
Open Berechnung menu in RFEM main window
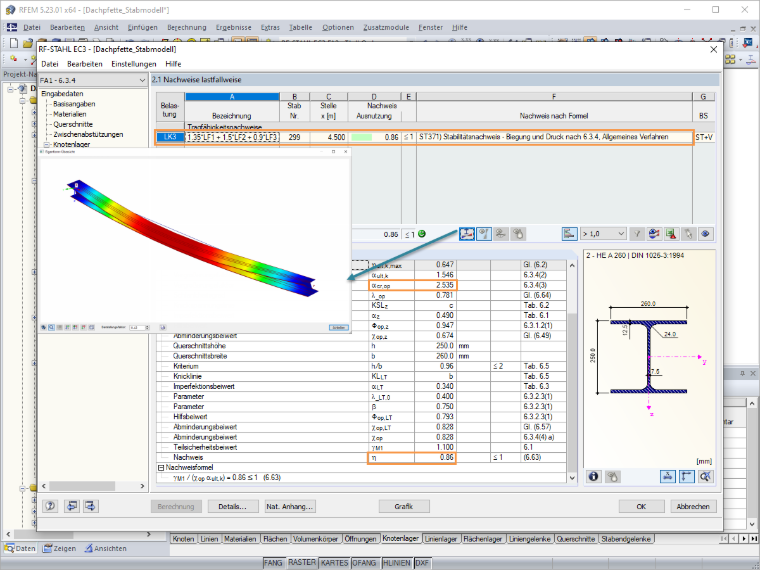pos(187,28)
